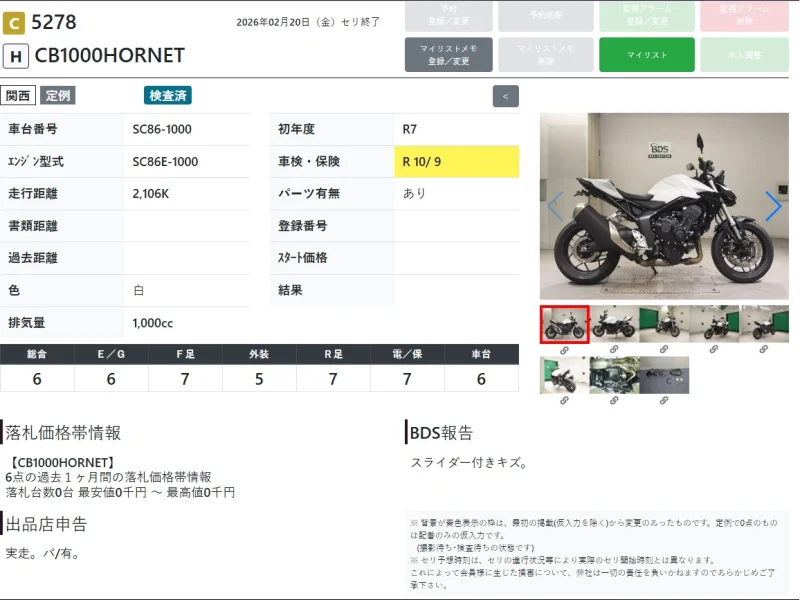Click the auction date 2026年02月20日 text
The height and width of the screenshot is (600, 800).
tap(273, 22)
